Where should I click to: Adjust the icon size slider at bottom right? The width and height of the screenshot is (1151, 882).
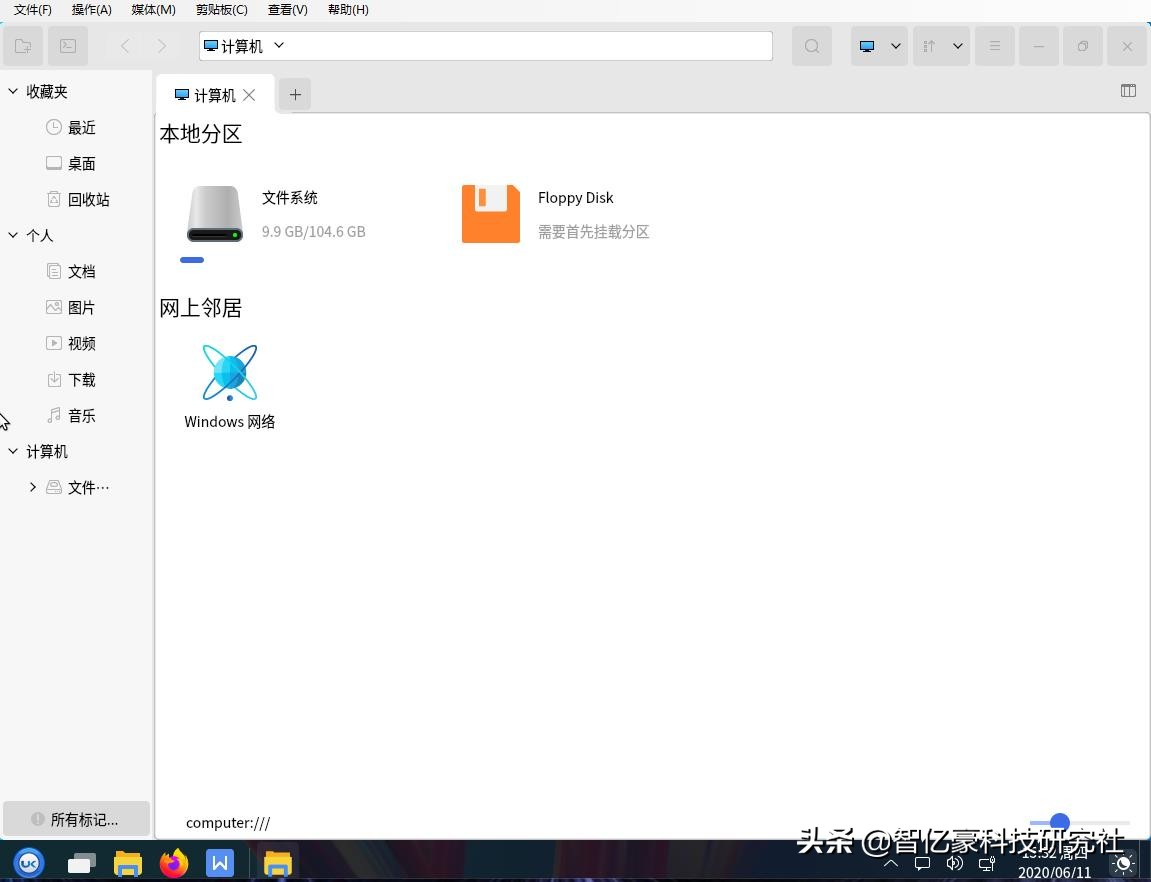point(1059,821)
